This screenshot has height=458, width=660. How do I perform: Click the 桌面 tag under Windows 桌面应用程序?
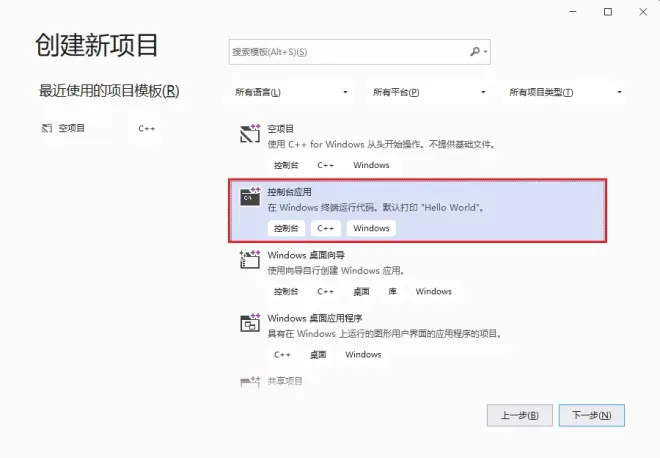pyautogui.click(x=318, y=354)
